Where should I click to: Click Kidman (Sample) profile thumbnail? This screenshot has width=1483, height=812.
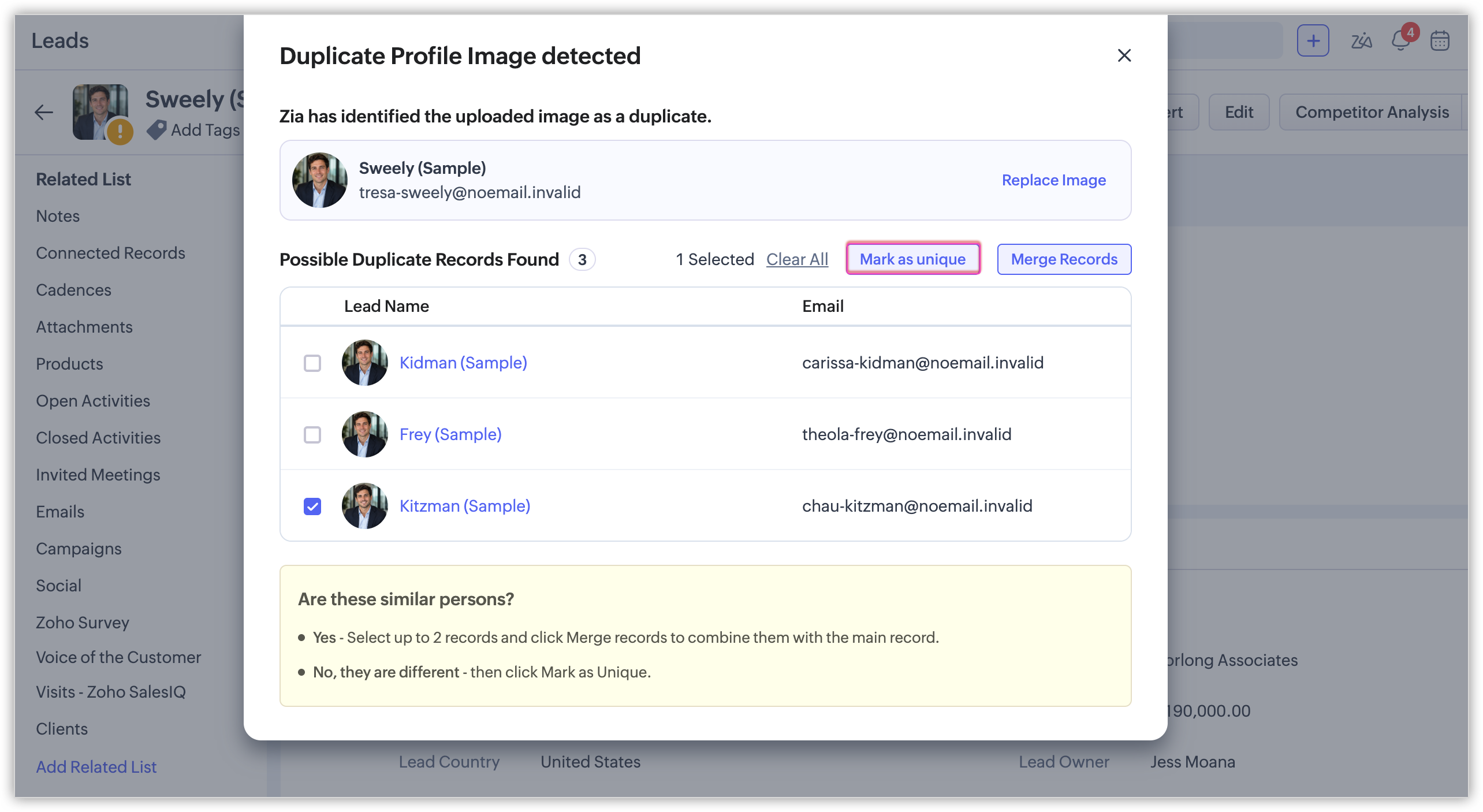[365, 363]
